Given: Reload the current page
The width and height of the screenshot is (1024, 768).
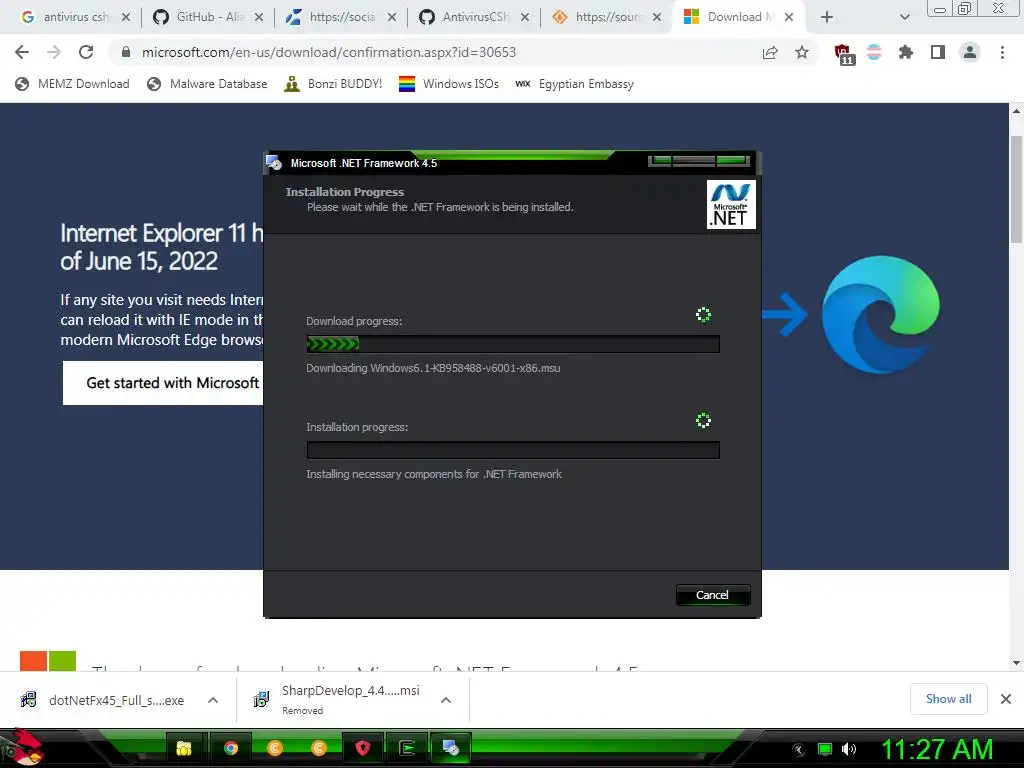Looking at the screenshot, I should click(x=86, y=52).
